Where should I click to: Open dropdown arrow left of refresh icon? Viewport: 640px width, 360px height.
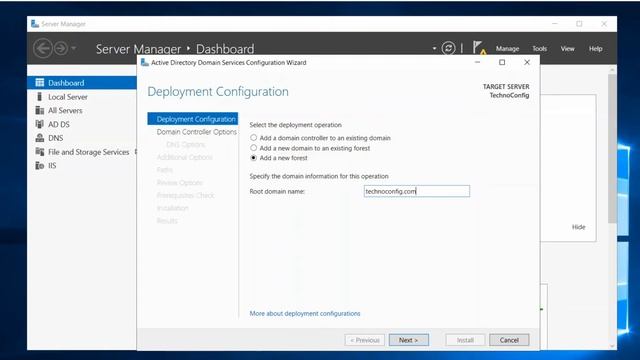click(434, 49)
